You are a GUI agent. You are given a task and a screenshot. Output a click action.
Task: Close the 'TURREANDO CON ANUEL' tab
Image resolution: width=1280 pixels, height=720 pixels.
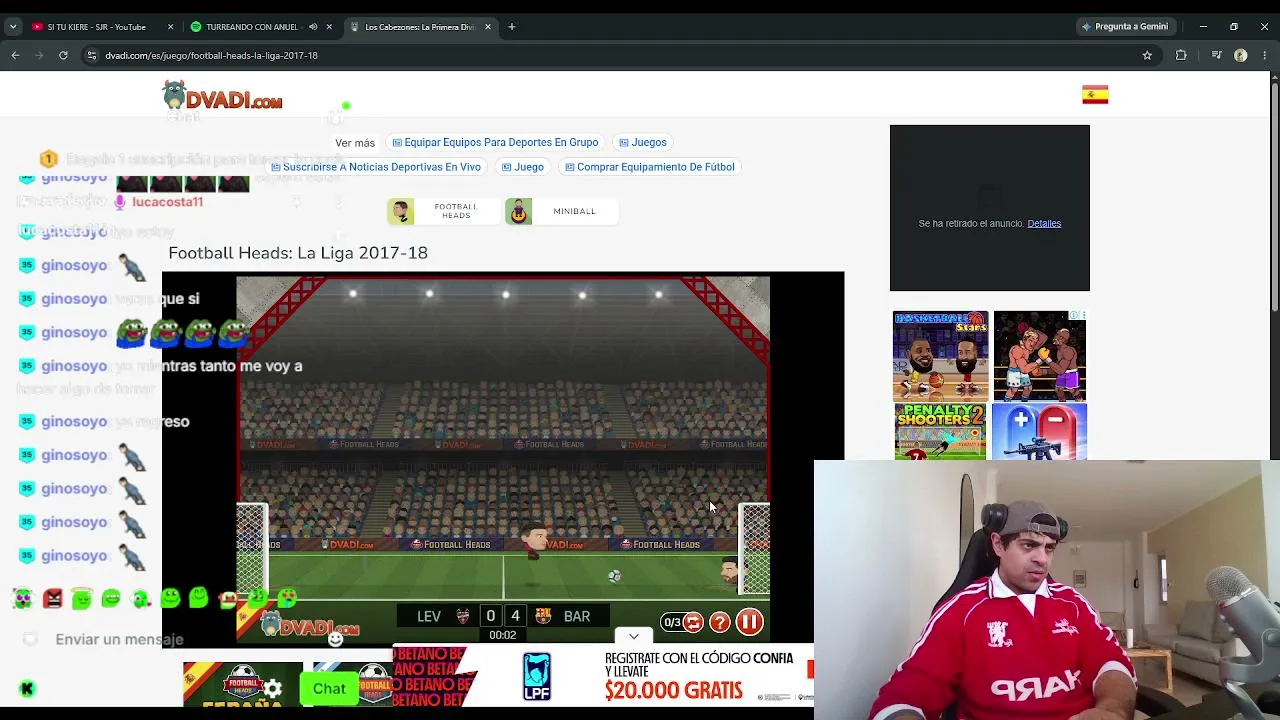click(x=329, y=27)
